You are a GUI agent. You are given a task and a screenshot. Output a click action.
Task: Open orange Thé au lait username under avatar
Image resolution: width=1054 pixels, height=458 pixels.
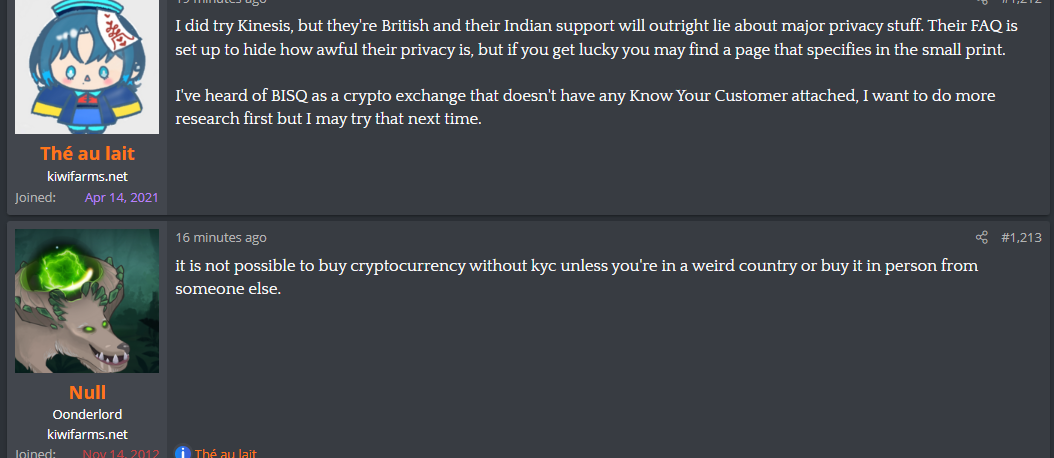[x=87, y=153]
